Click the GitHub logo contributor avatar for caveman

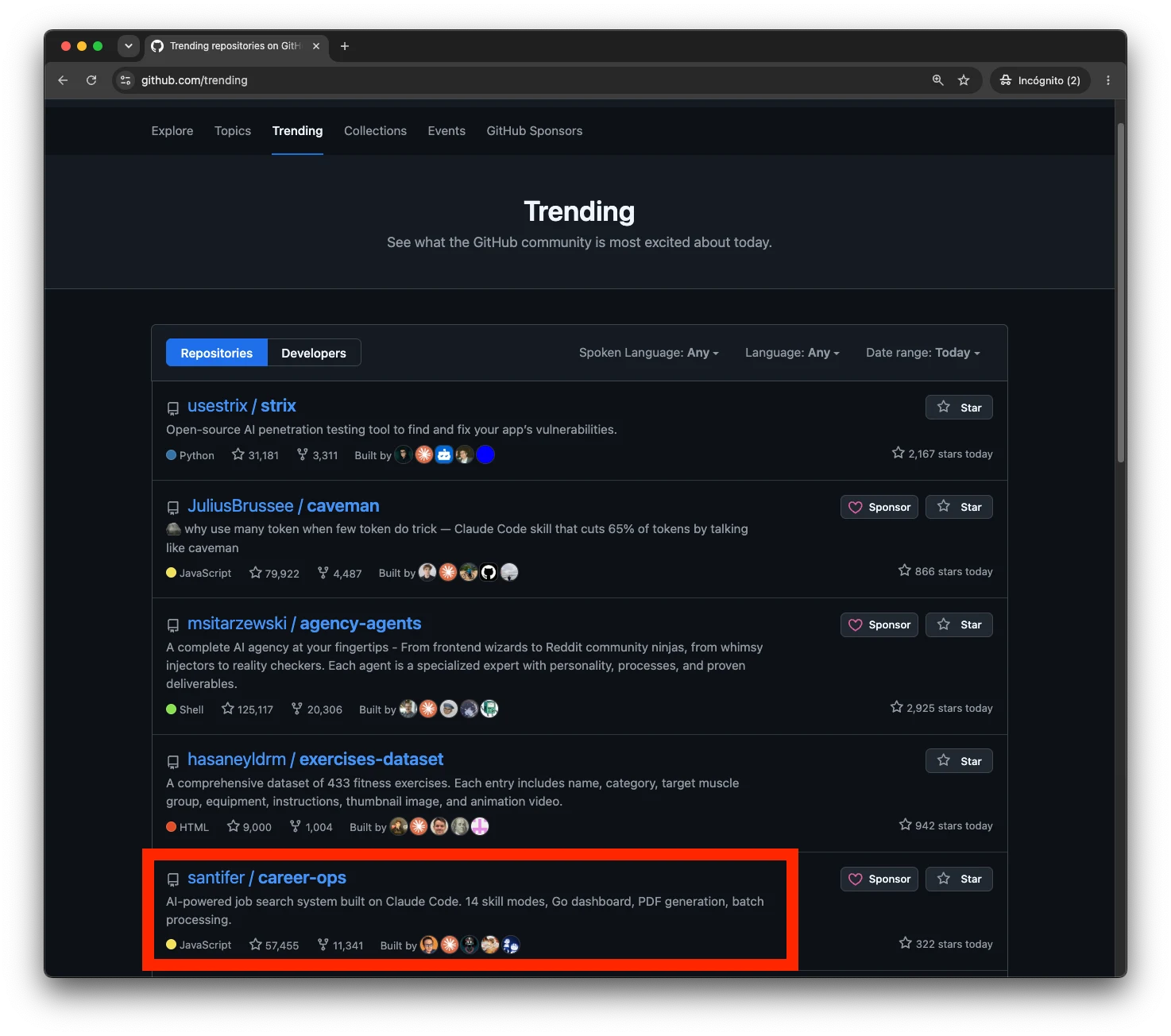(x=489, y=572)
